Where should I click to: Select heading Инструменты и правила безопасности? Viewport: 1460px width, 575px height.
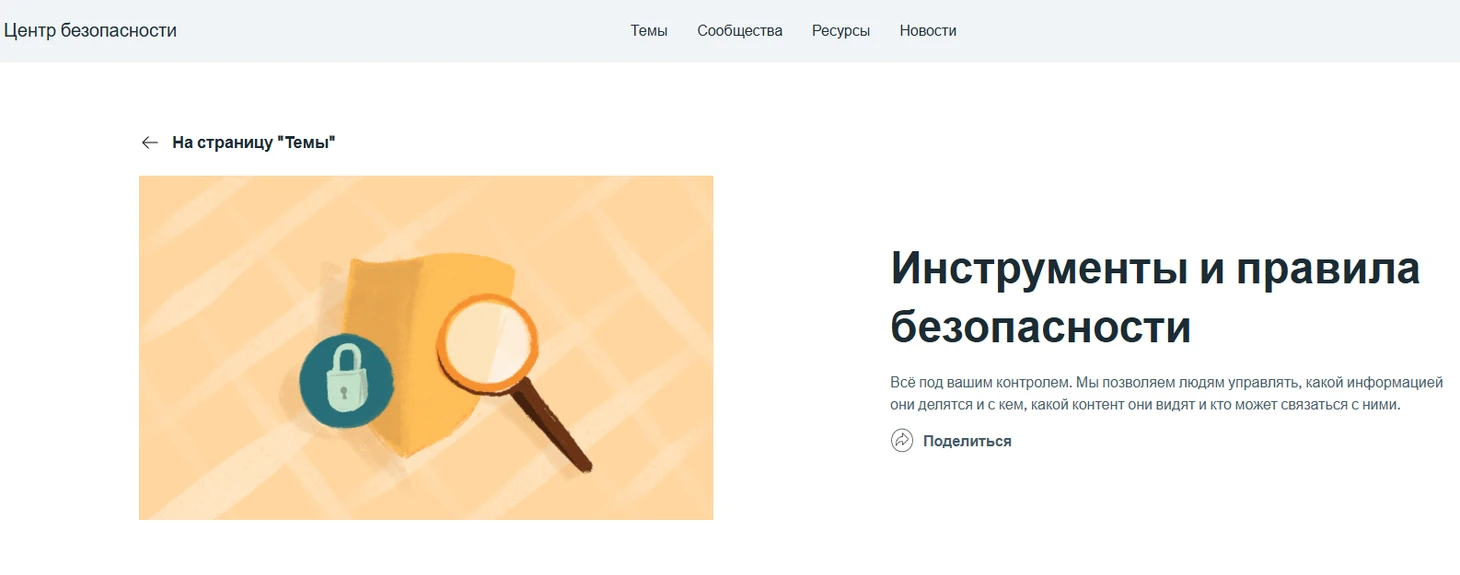coord(1155,297)
